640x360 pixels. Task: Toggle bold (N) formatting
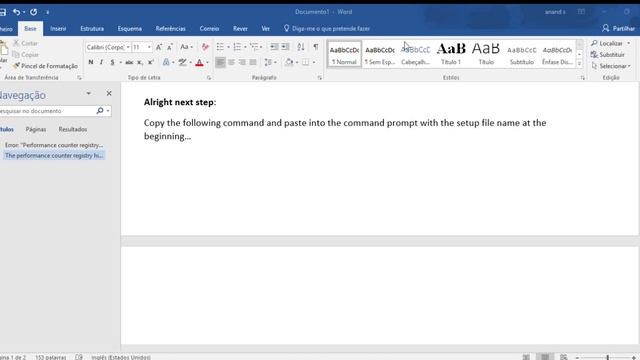[91, 62]
